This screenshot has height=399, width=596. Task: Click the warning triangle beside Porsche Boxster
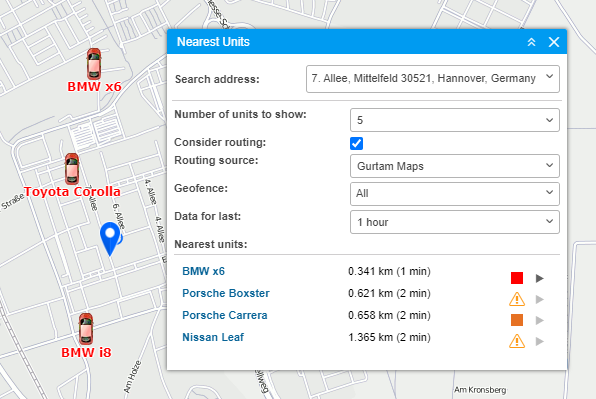click(517, 299)
